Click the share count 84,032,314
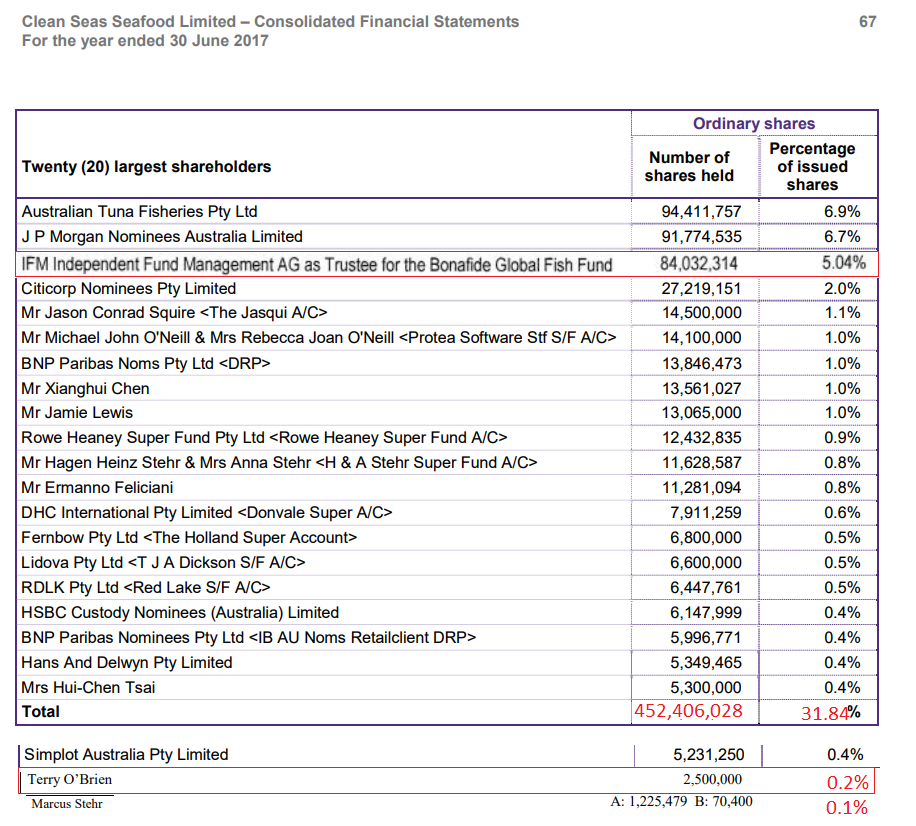Image resolution: width=916 pixels, height=826 pixels. pyautogui.click(x=699, y=263)
